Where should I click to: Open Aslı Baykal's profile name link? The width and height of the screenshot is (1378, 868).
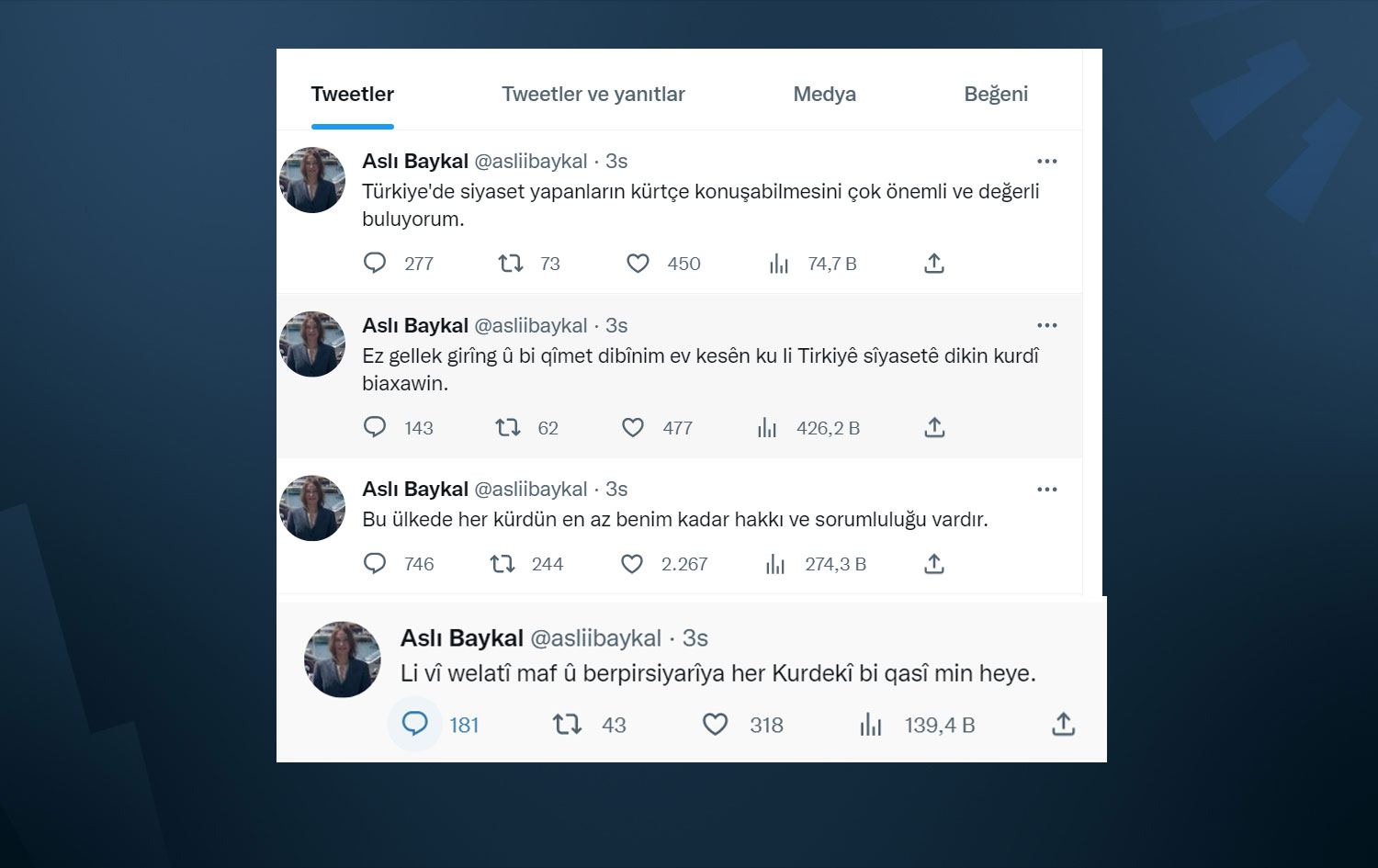coord(414,161)
